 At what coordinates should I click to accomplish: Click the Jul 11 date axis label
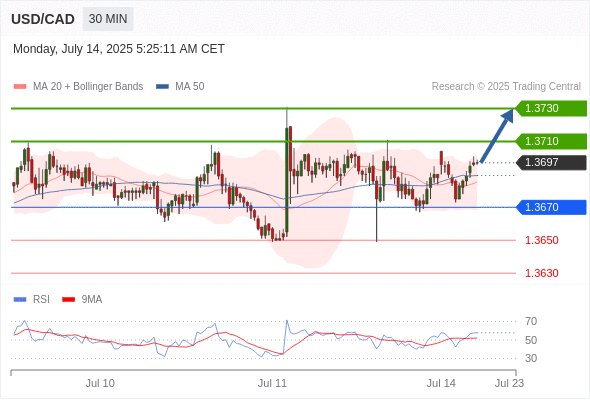coord(272,383)
